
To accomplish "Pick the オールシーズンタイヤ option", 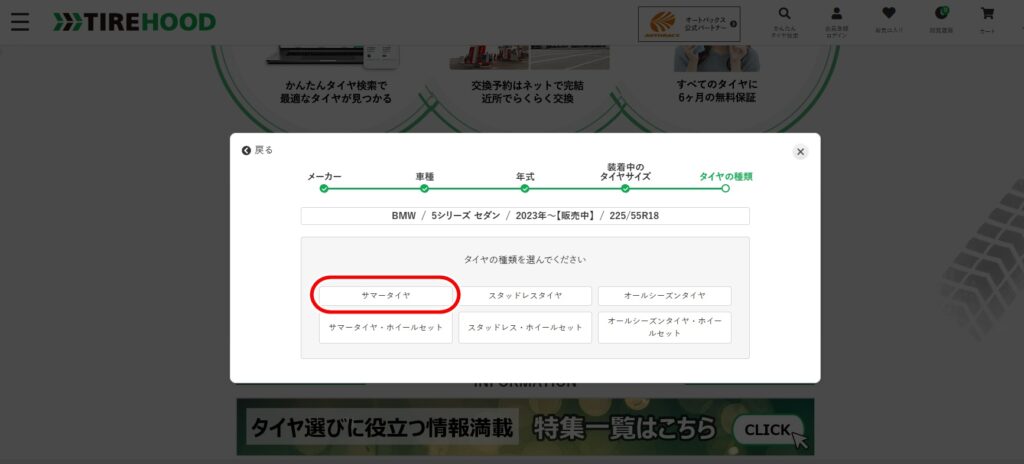I will click(664, 296).
